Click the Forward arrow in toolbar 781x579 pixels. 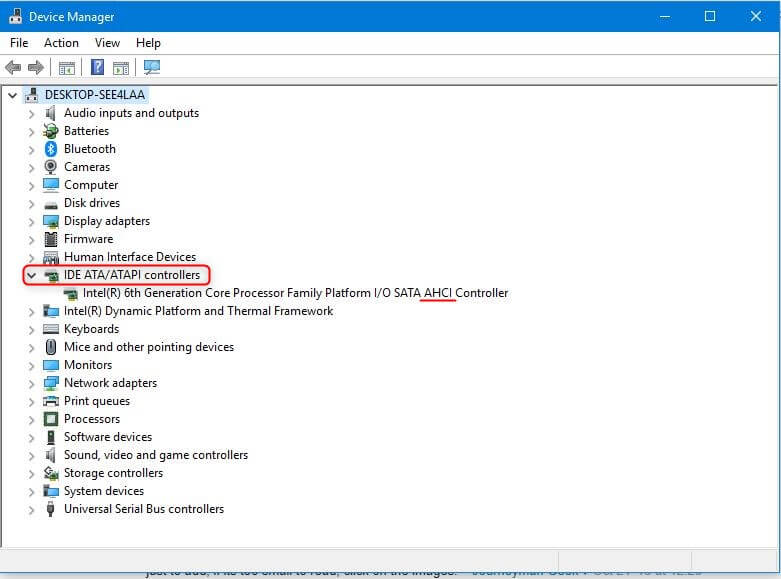[36, 68]
